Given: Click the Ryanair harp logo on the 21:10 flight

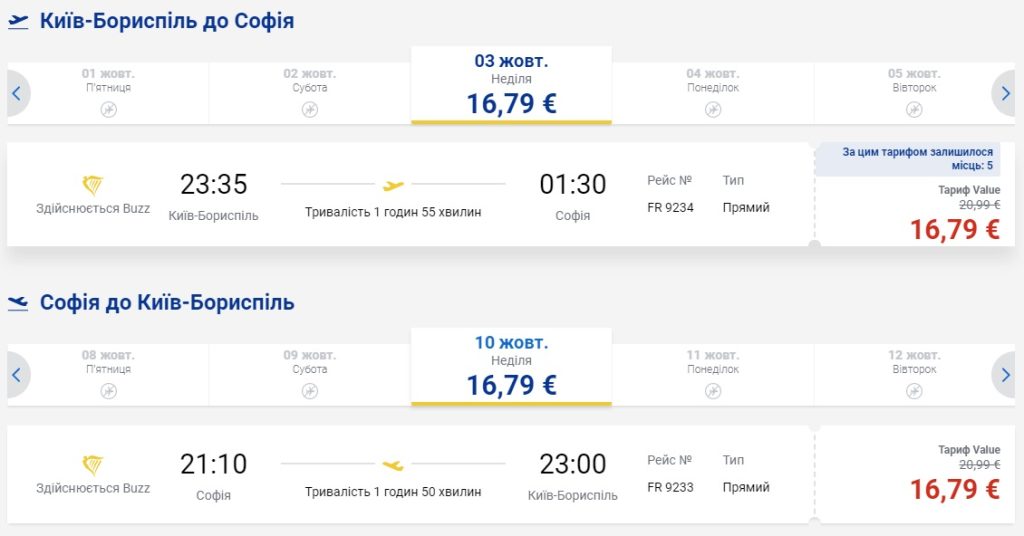Looking at the screenshot, I should coord(93,465).
